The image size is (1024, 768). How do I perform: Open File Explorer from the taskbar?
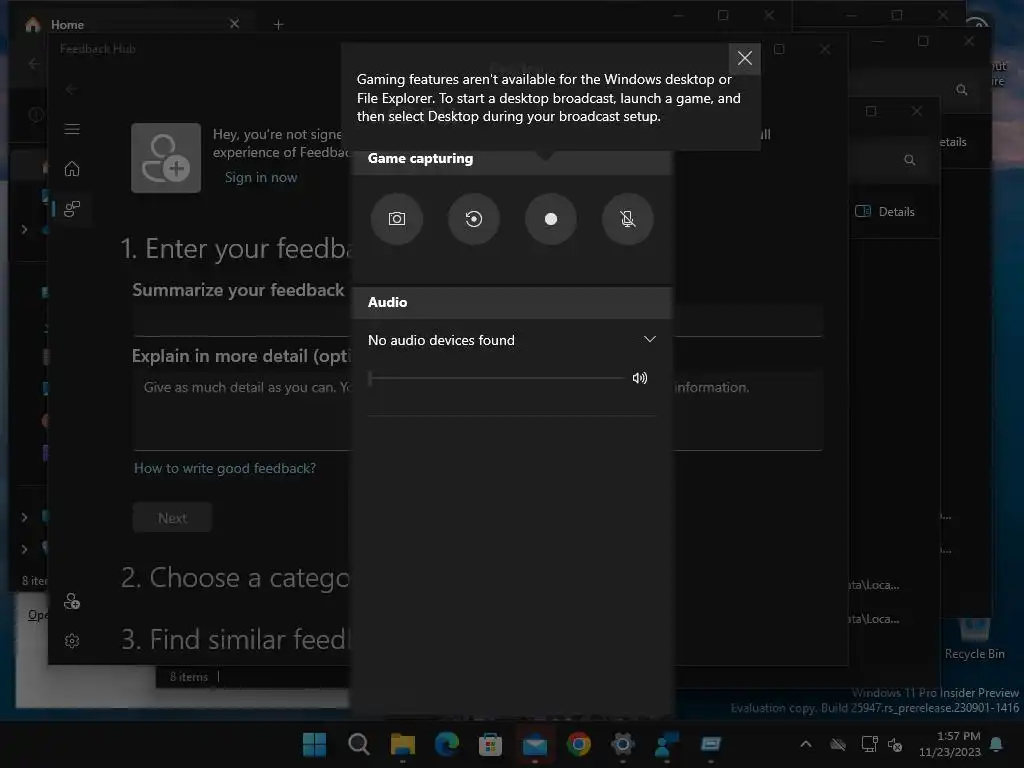pyautogui.click(x=402, y=744)
